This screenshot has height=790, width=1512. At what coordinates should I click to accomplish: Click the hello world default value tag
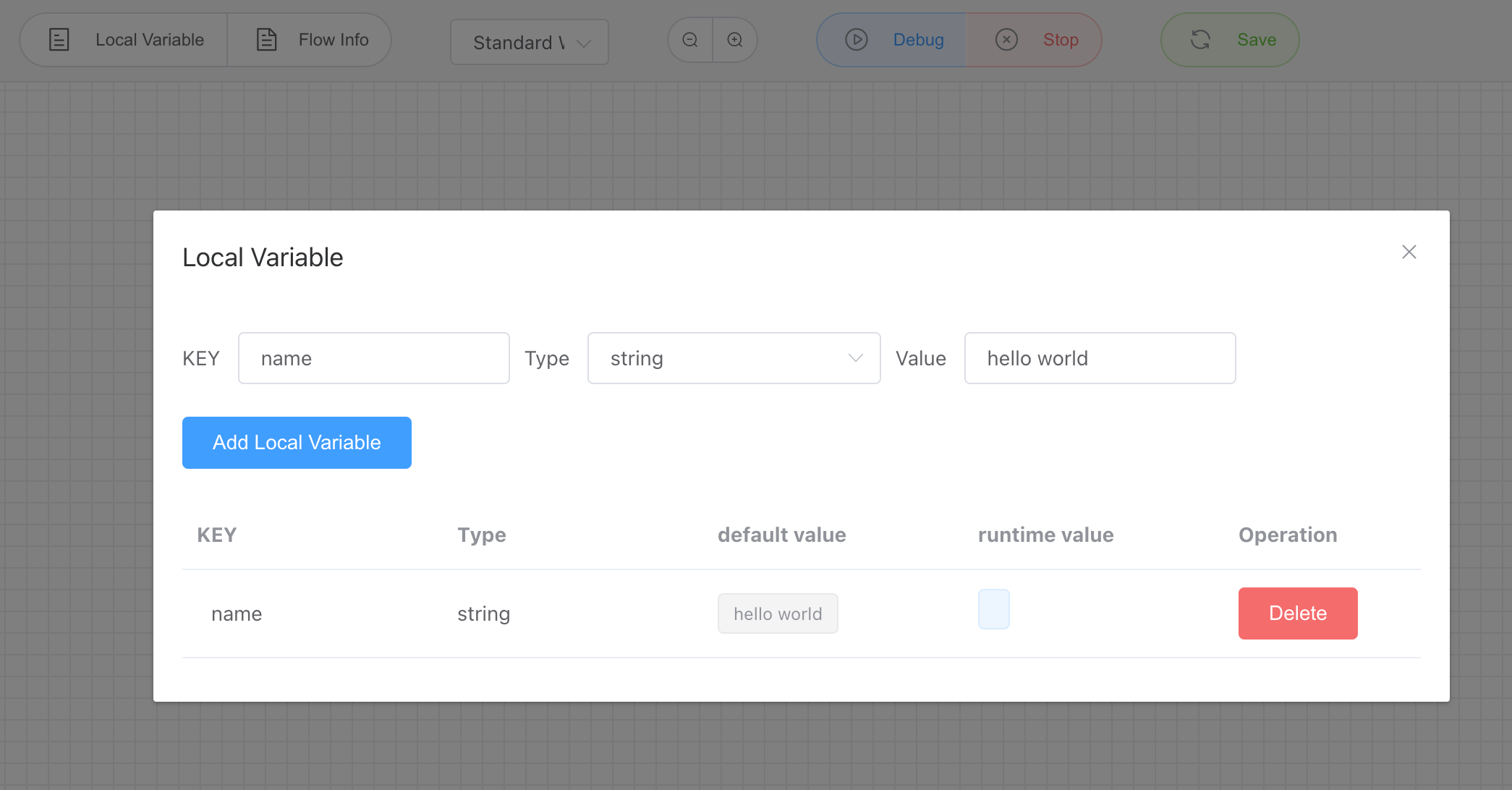tap(777, 613)
